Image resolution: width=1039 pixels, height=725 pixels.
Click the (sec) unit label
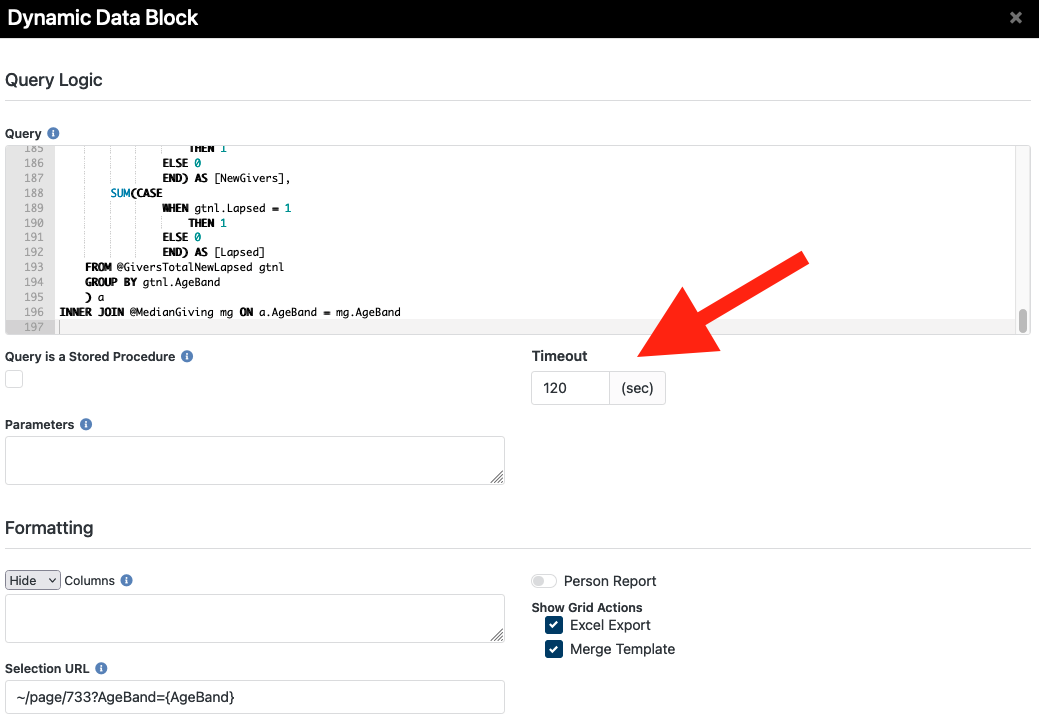pos(637,388)
